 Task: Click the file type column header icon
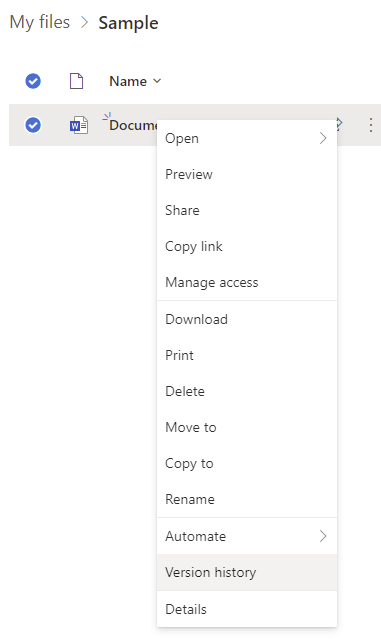click(x=76, y=81)
